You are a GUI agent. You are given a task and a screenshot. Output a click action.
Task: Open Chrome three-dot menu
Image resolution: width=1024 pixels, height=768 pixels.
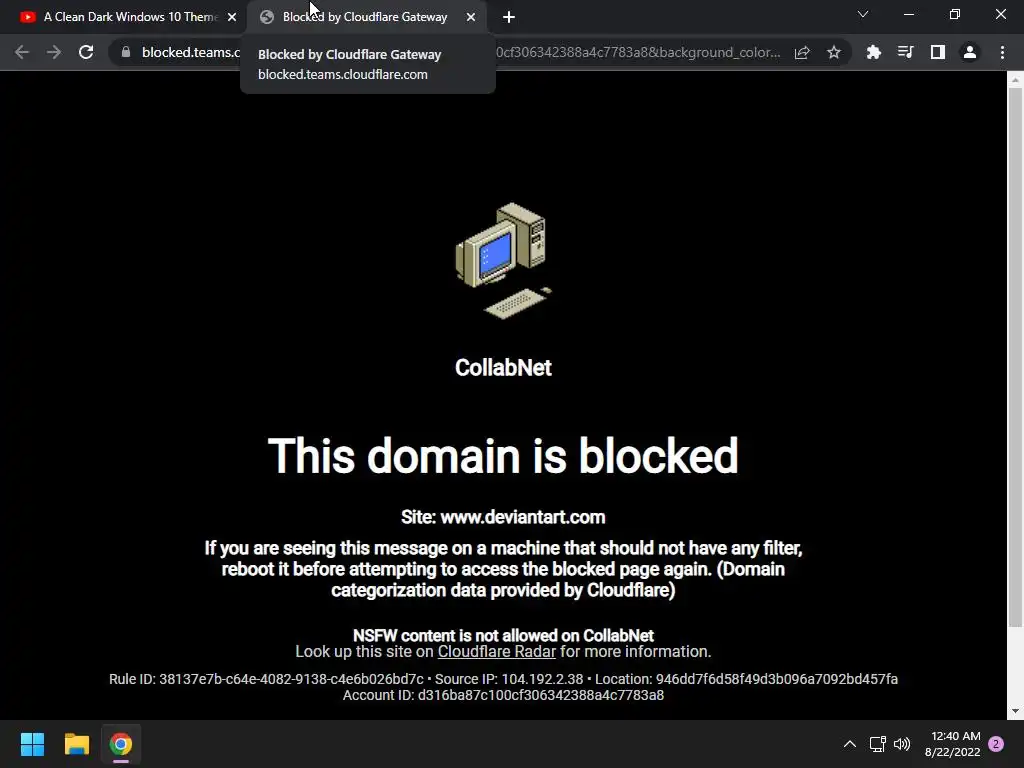pyautogui.click(x=1002, y=52)
